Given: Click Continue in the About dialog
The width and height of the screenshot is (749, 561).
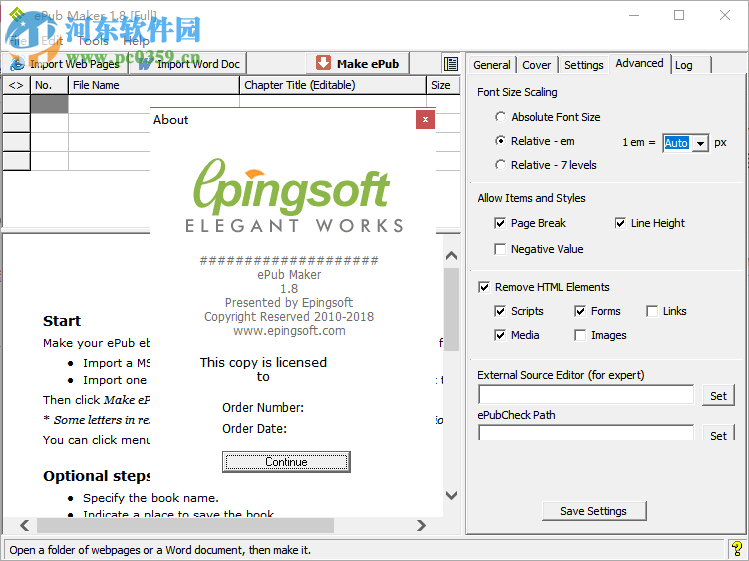Looking at the screenshot, I should pos(286,462).
